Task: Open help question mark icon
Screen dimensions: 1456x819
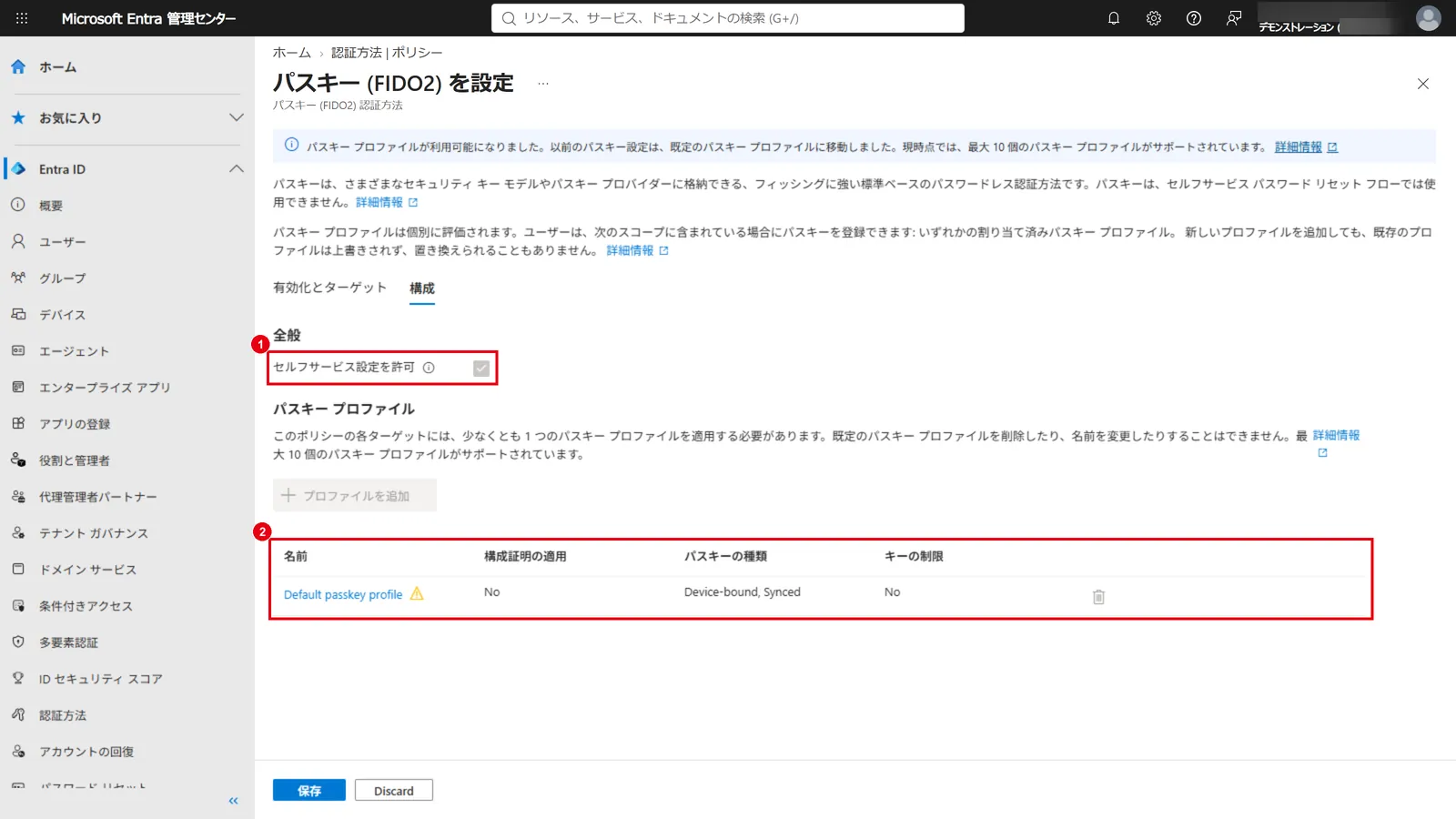Action: click(1194, 18)
